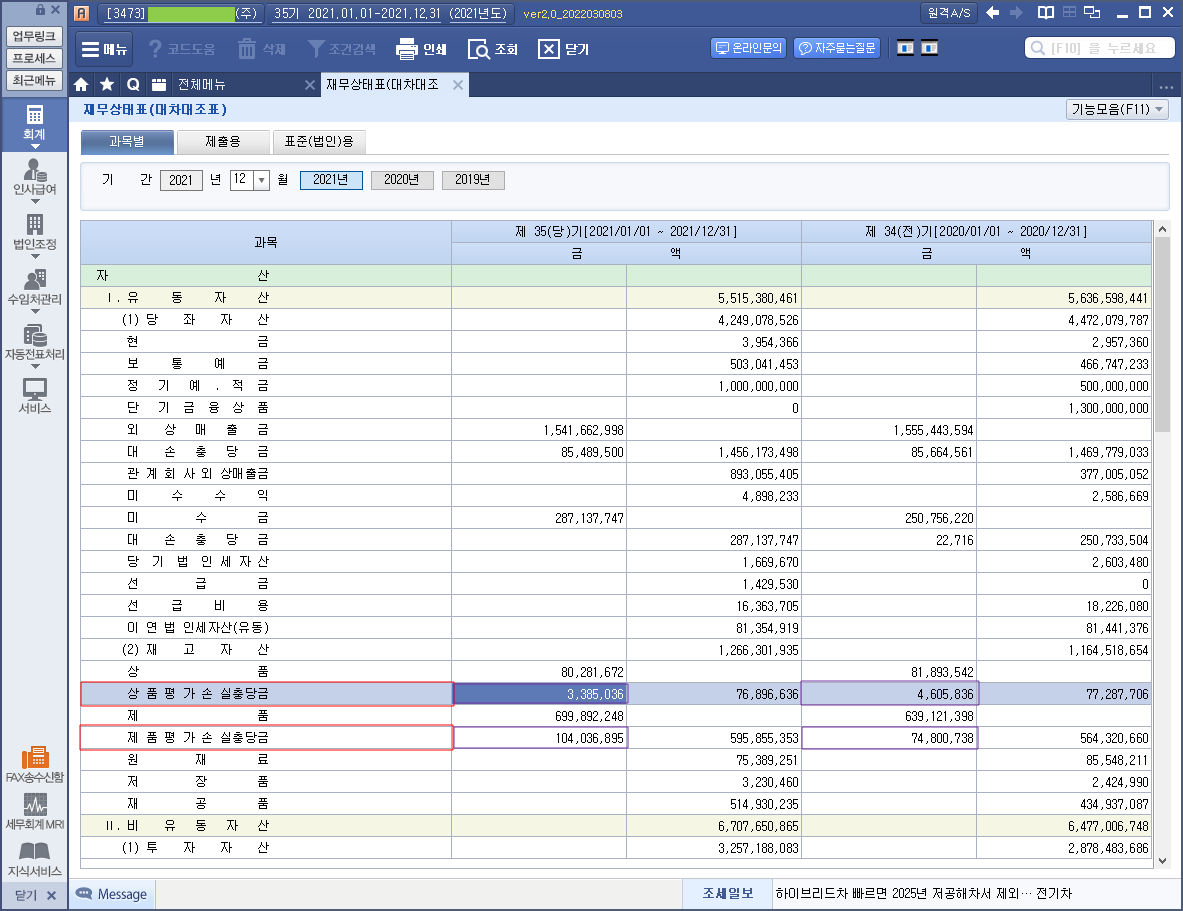
Task: Select the 2021년 year toggle button
Action: click(331, 180)
